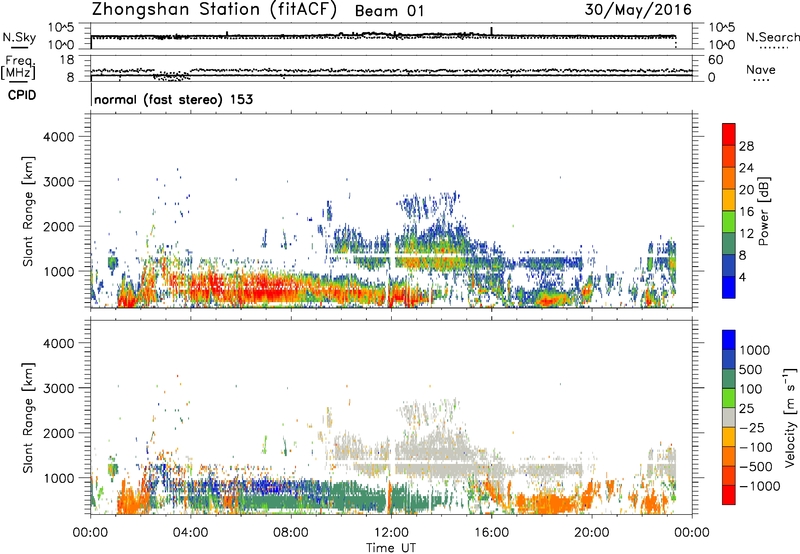Click the '00:00' start time tick label
The image size is (800, 554).
click(90, 533)
